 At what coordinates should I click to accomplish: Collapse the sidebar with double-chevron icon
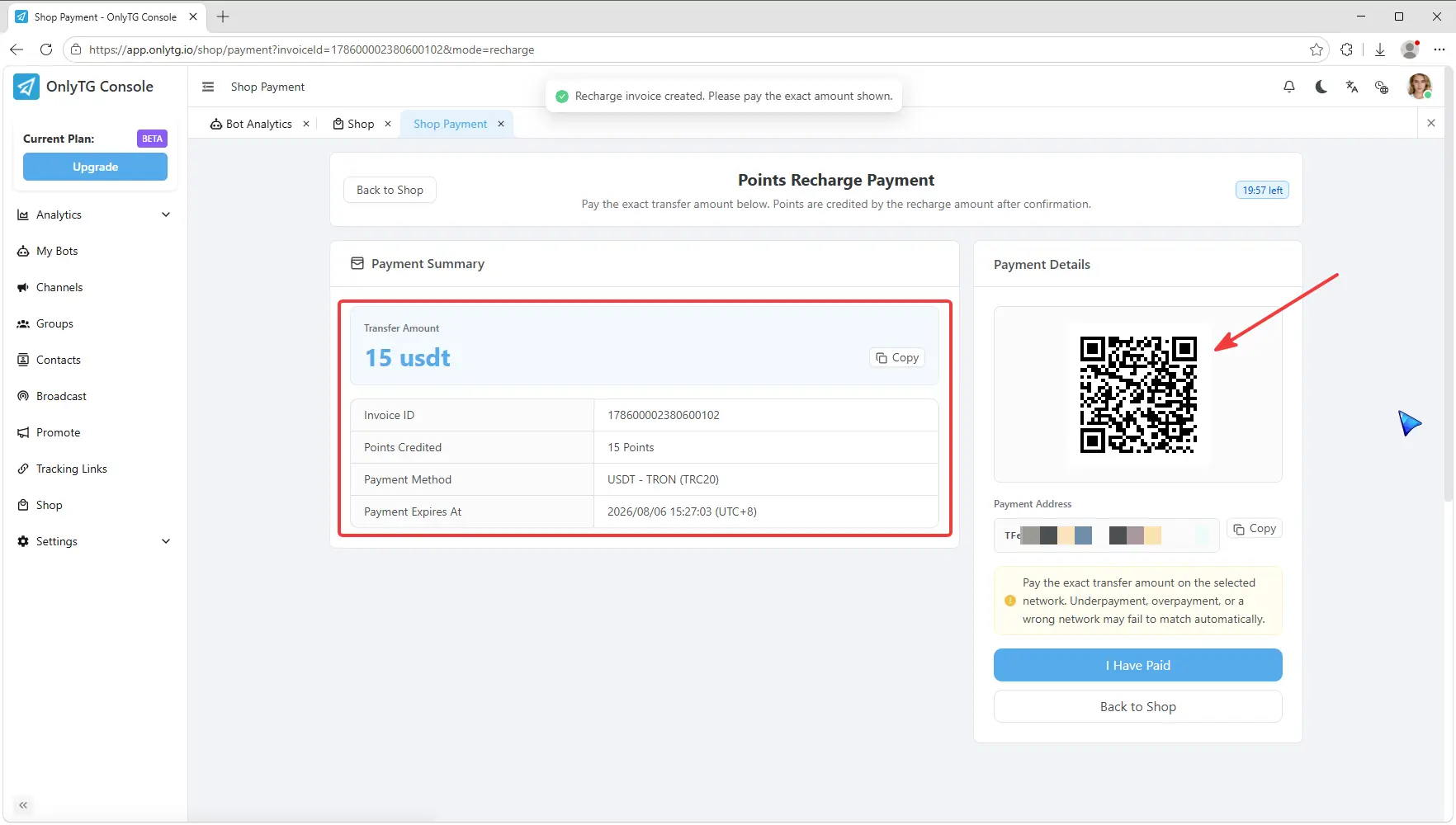(x=23, y=805)
